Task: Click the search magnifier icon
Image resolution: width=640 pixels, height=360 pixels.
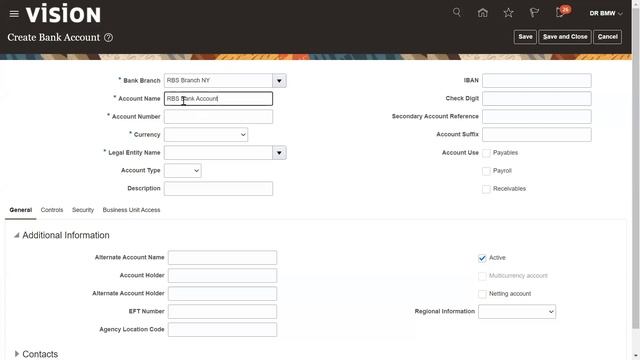Action: click(457, 13)
